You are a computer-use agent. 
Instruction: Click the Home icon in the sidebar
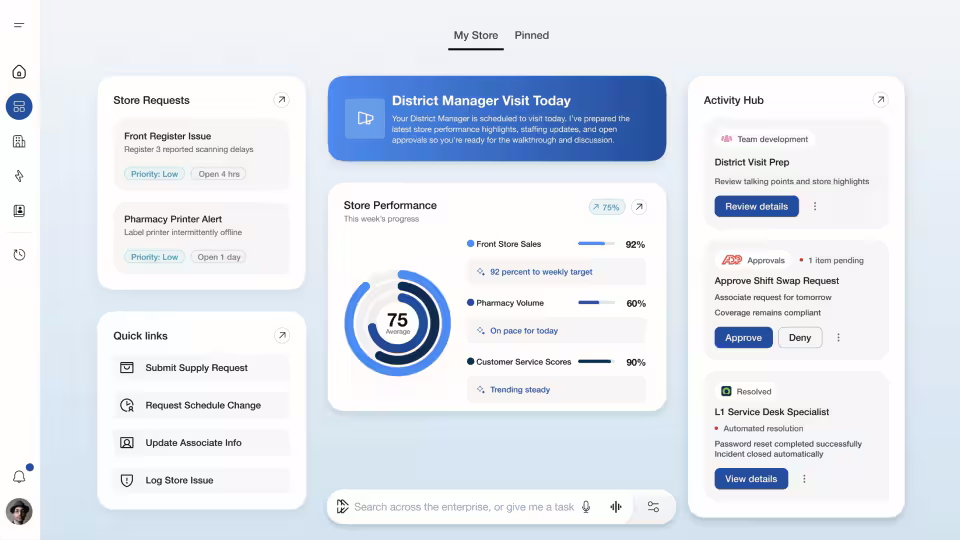pos(19,72)
